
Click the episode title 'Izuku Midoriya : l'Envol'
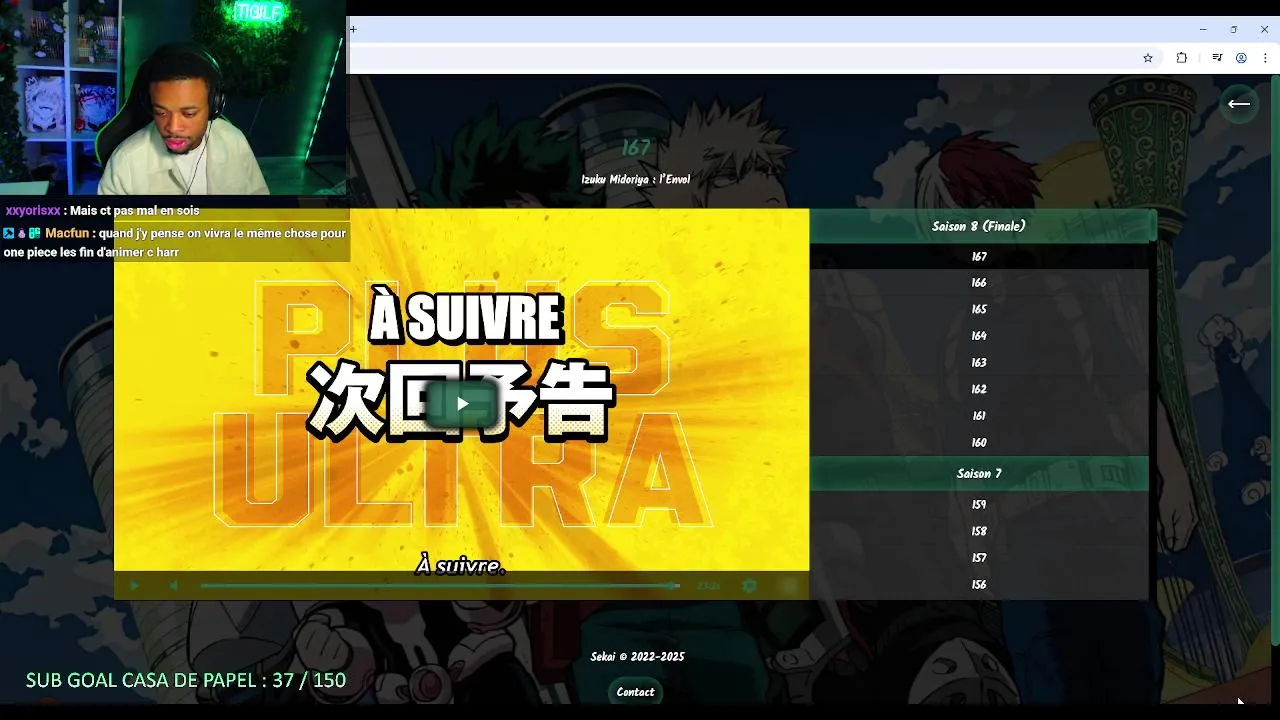point(636,180)
